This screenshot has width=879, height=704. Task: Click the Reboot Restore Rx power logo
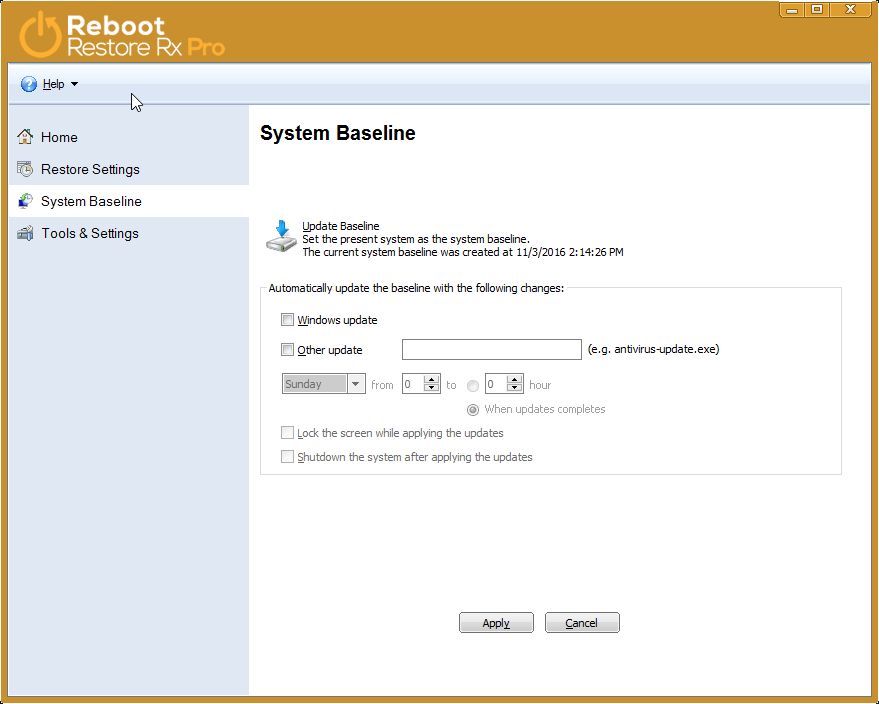40,33
